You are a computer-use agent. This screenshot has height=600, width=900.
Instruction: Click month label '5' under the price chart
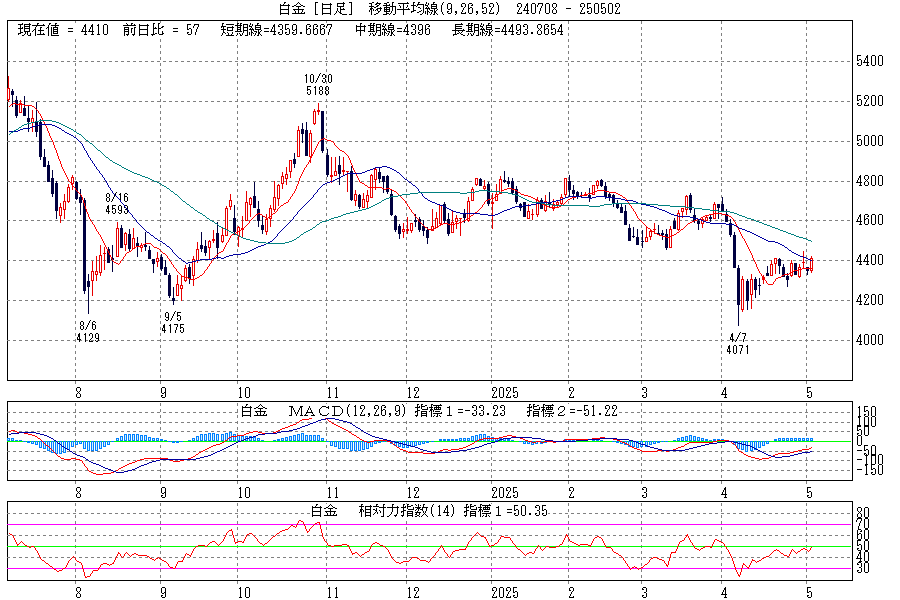coord(809,393)
